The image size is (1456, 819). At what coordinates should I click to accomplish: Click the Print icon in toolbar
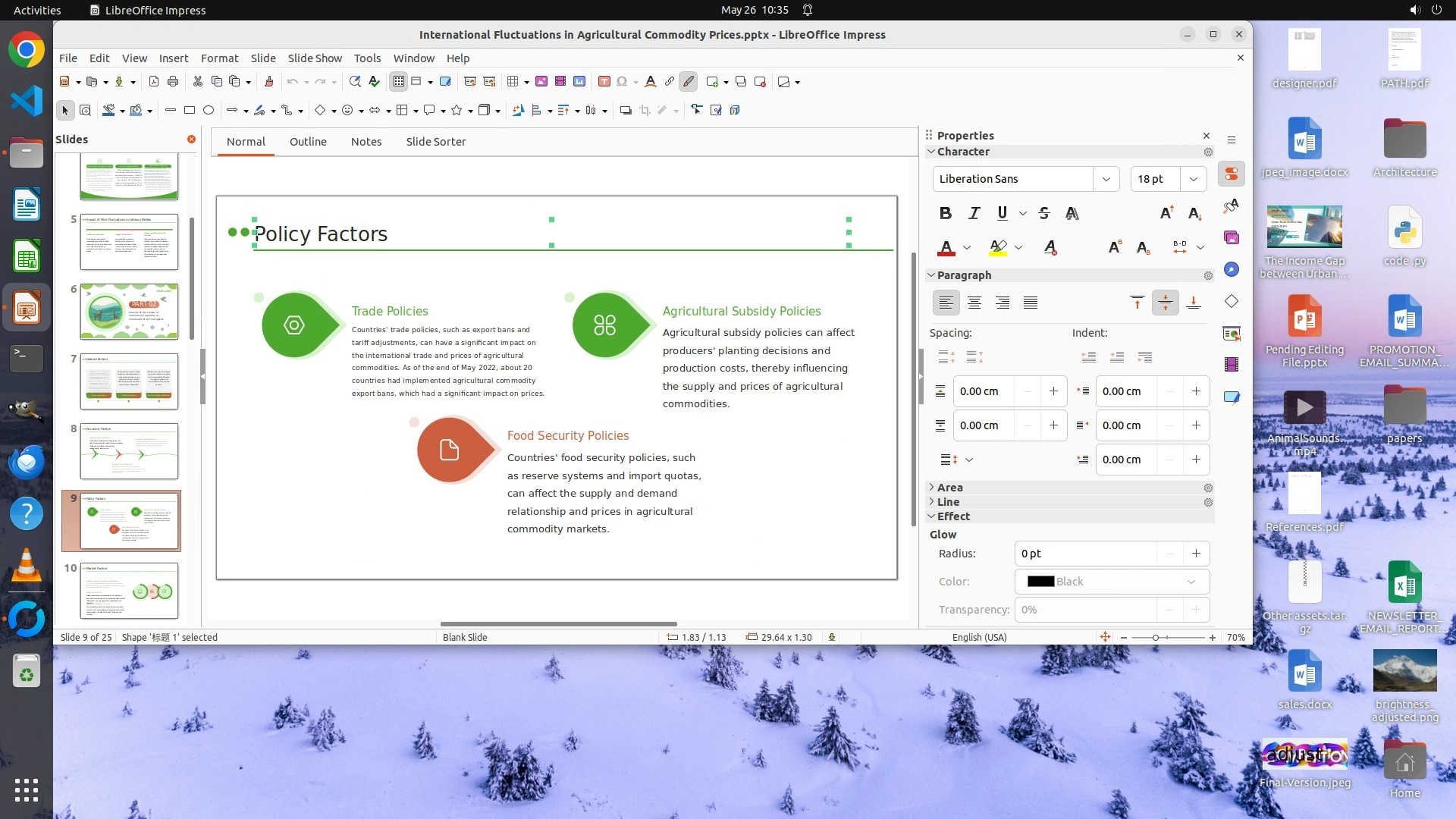tap(173, 82)
